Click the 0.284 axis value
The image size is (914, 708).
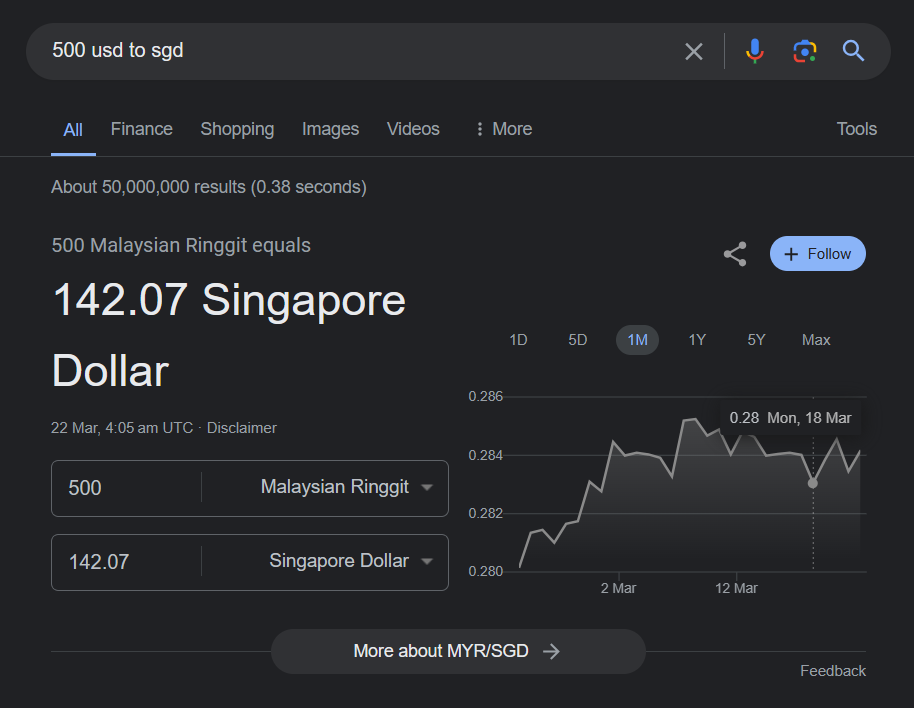(x=486, y=455)
